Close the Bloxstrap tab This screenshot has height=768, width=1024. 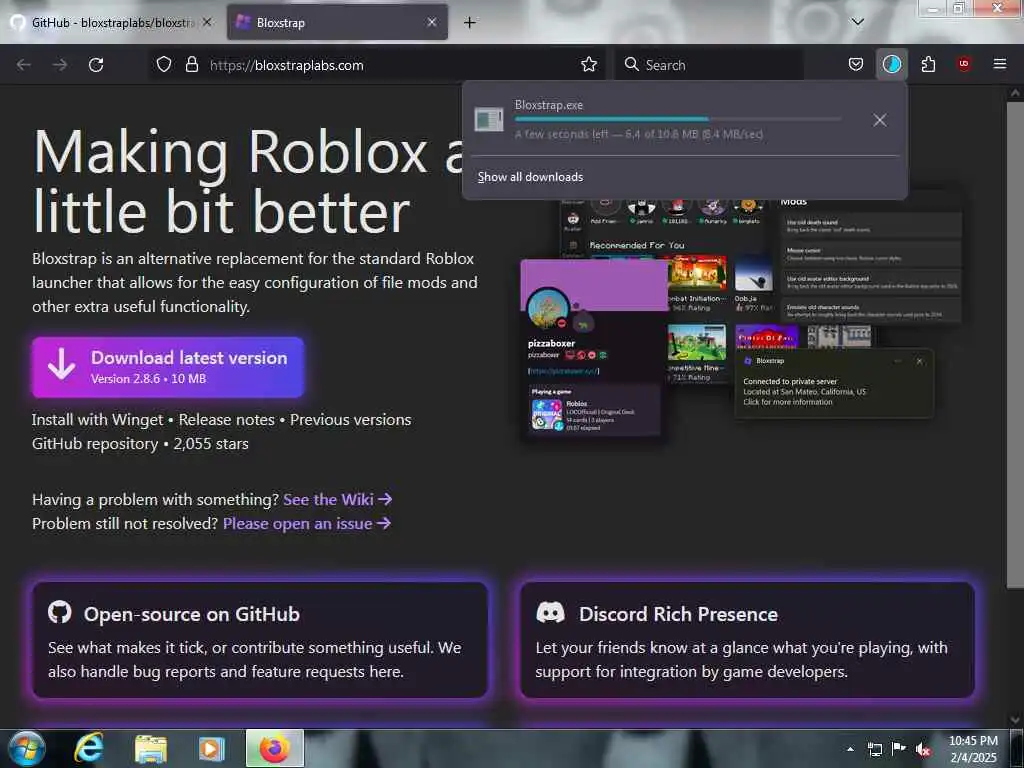coord(432,22)
